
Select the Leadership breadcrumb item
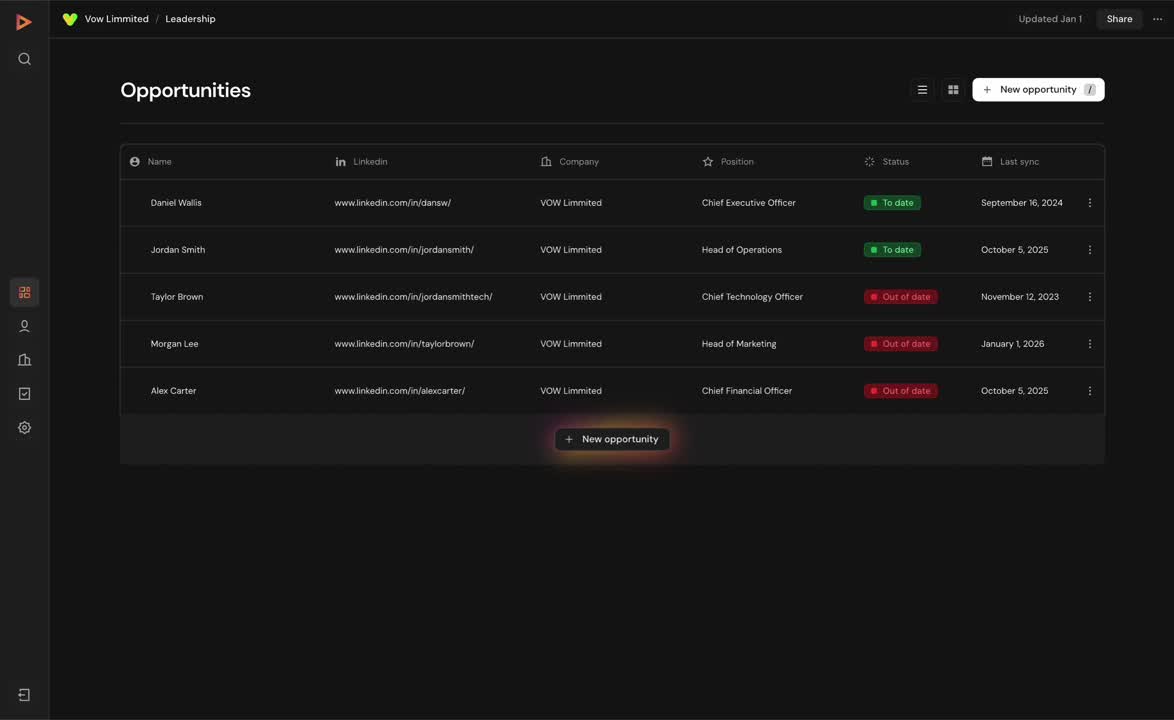(x=190, y=18)
